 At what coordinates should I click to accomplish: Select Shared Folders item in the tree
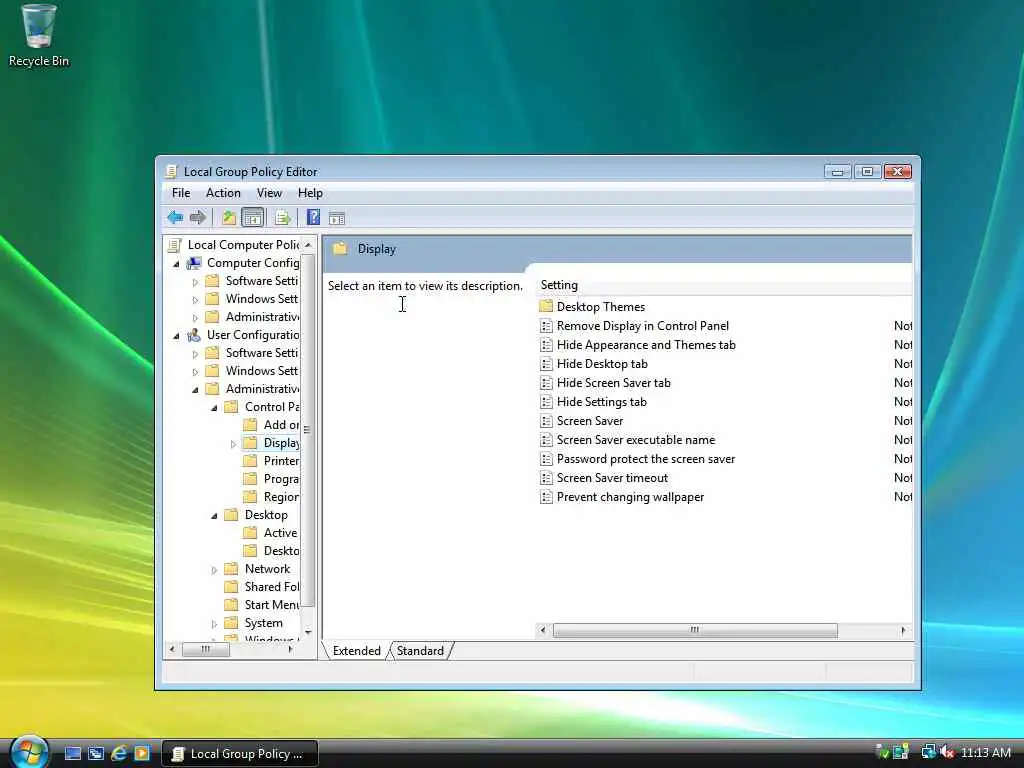click(271, 587)
